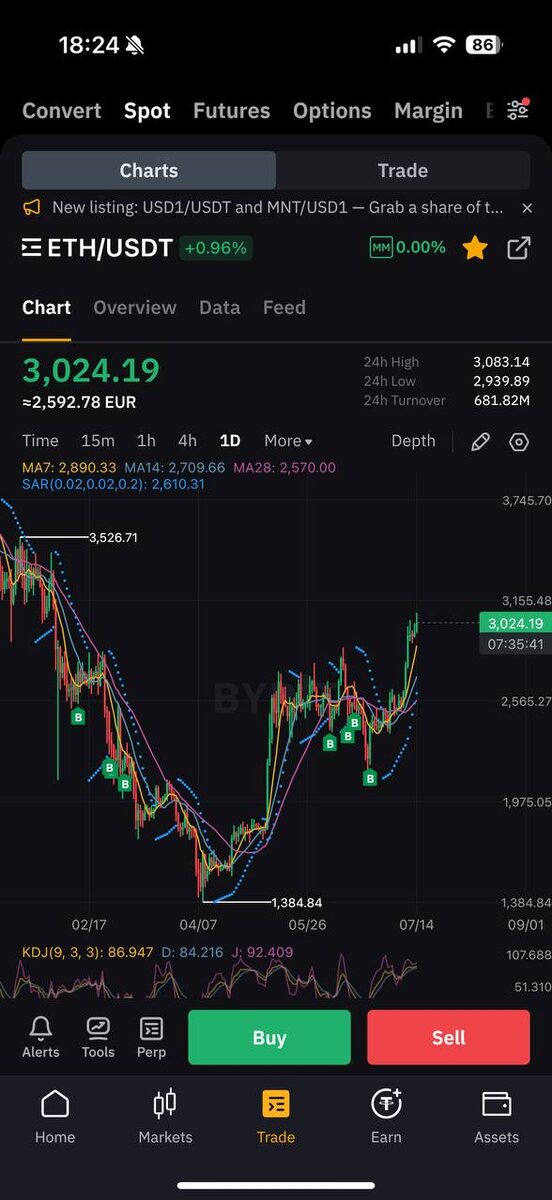
Task: Tap the +0.96% change badge
Action: [x=216, y=248]
